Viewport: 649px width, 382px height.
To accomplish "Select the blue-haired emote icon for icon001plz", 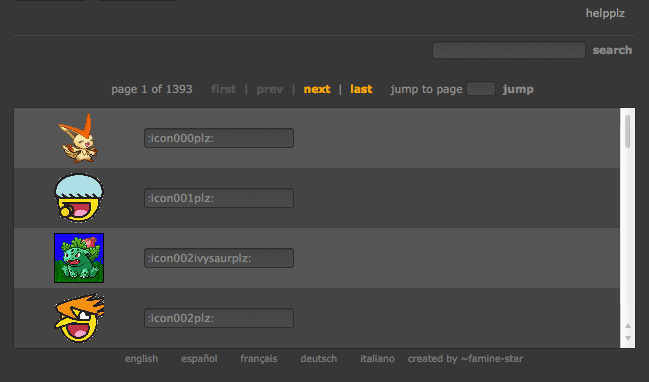I will 79,198.
